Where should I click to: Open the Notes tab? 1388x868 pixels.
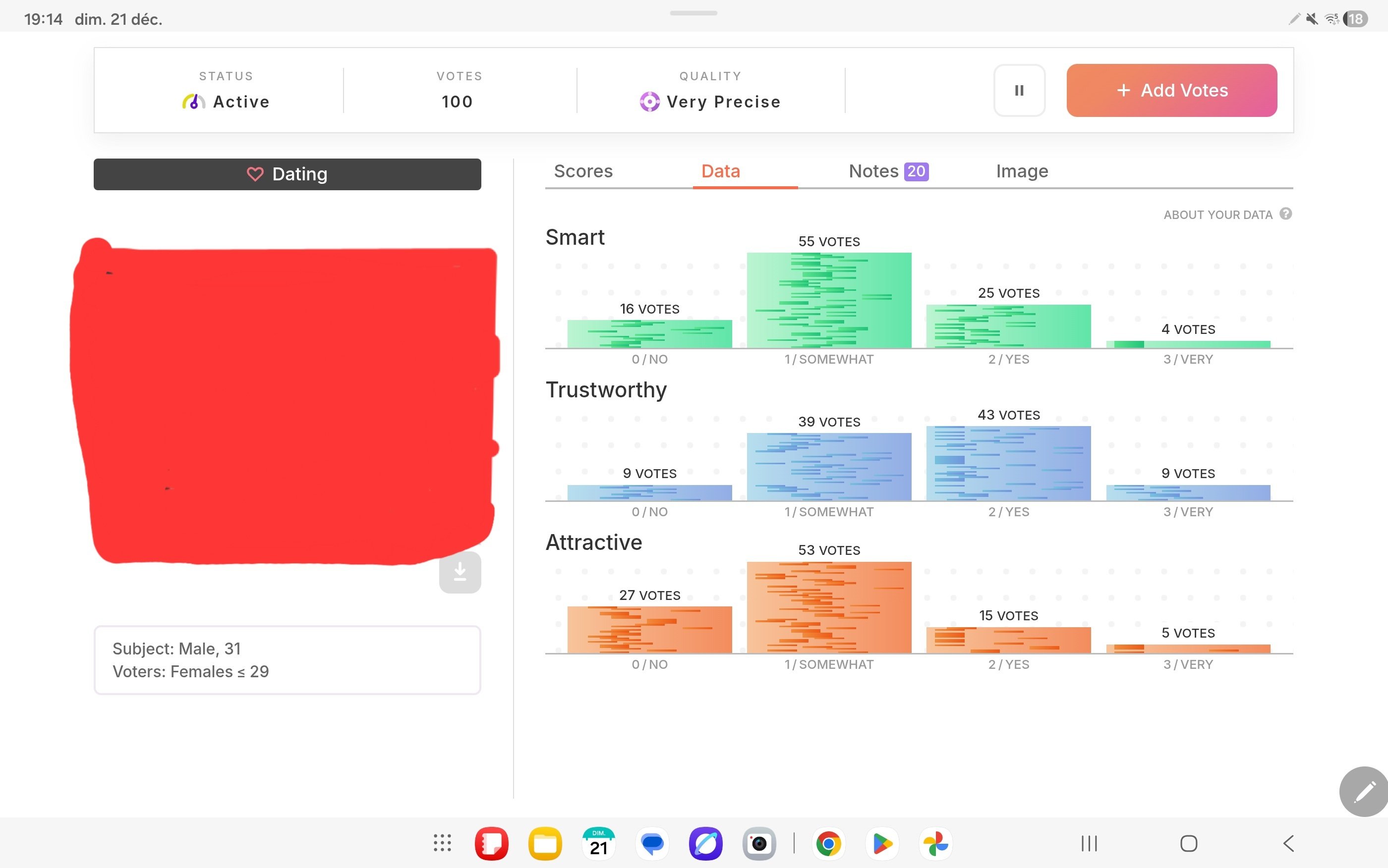pos(887,171)
